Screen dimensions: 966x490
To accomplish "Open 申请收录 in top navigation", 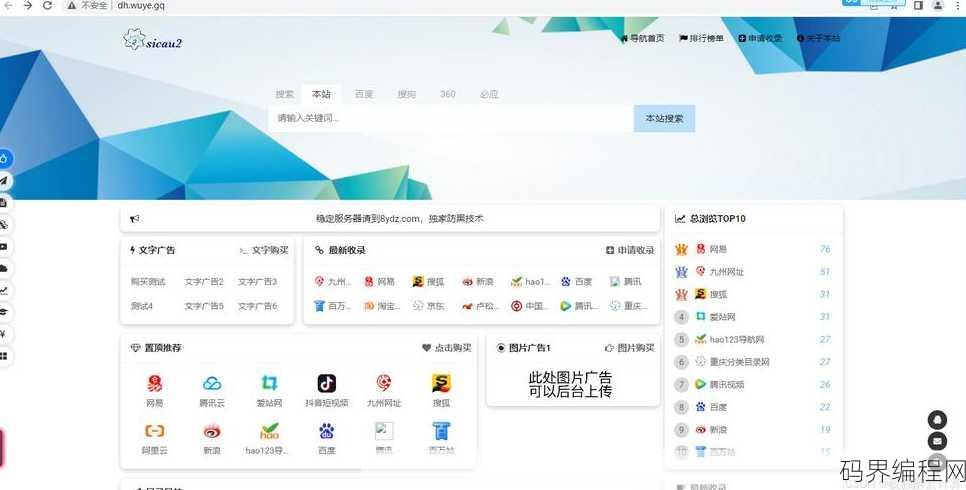I will click(760, 38).
